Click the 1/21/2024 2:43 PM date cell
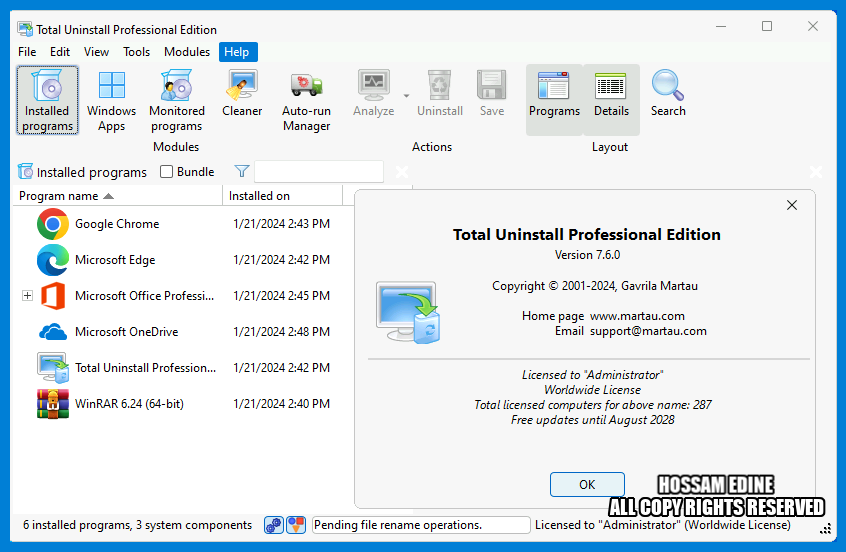The width and height of the screenshot is (846, 552). point(281,223)
